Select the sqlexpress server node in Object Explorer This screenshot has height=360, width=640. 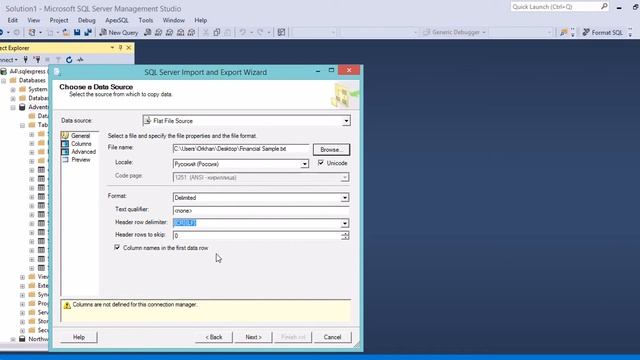point(28,71)
